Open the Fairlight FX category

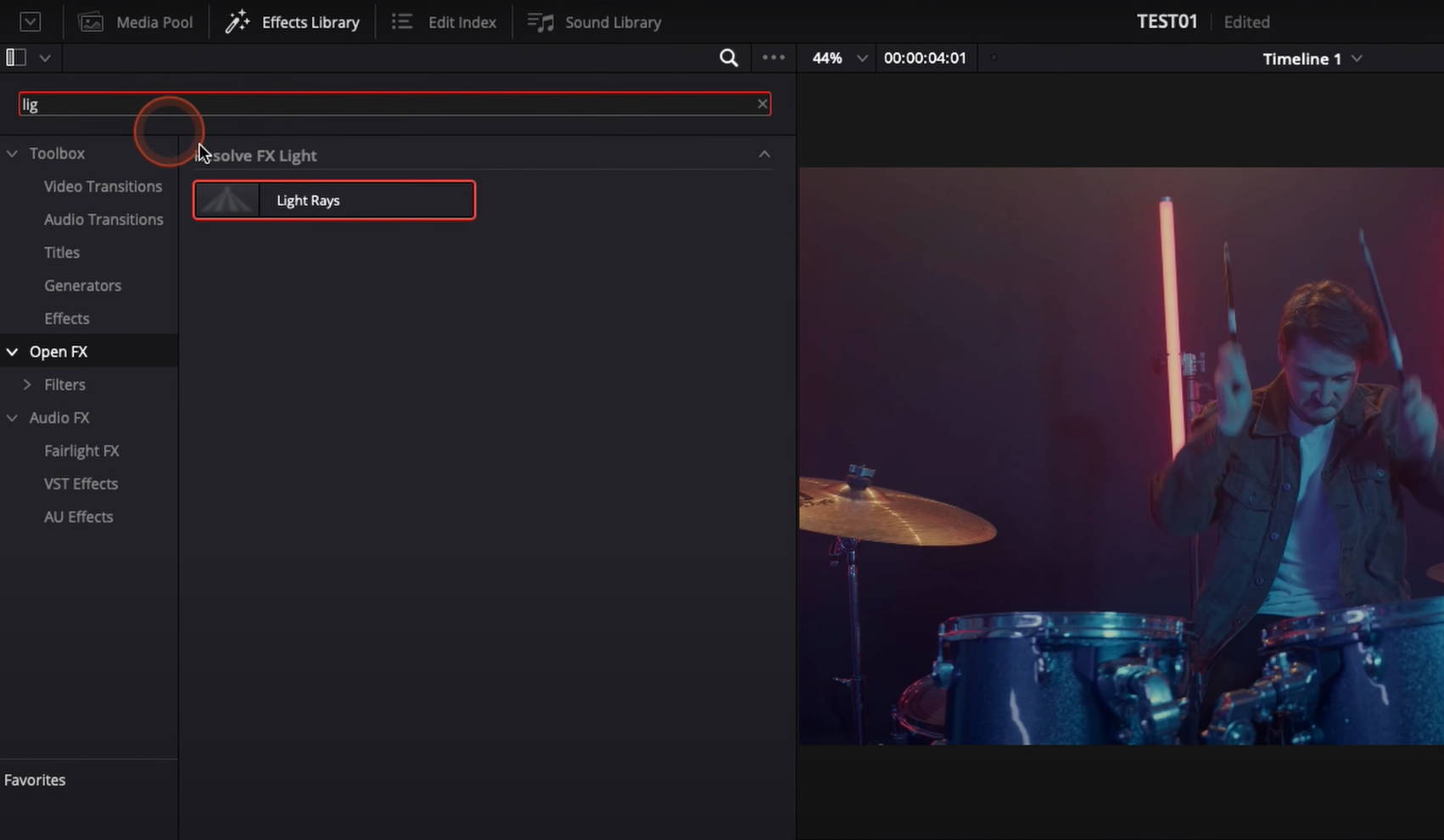[x=81, y=451]
